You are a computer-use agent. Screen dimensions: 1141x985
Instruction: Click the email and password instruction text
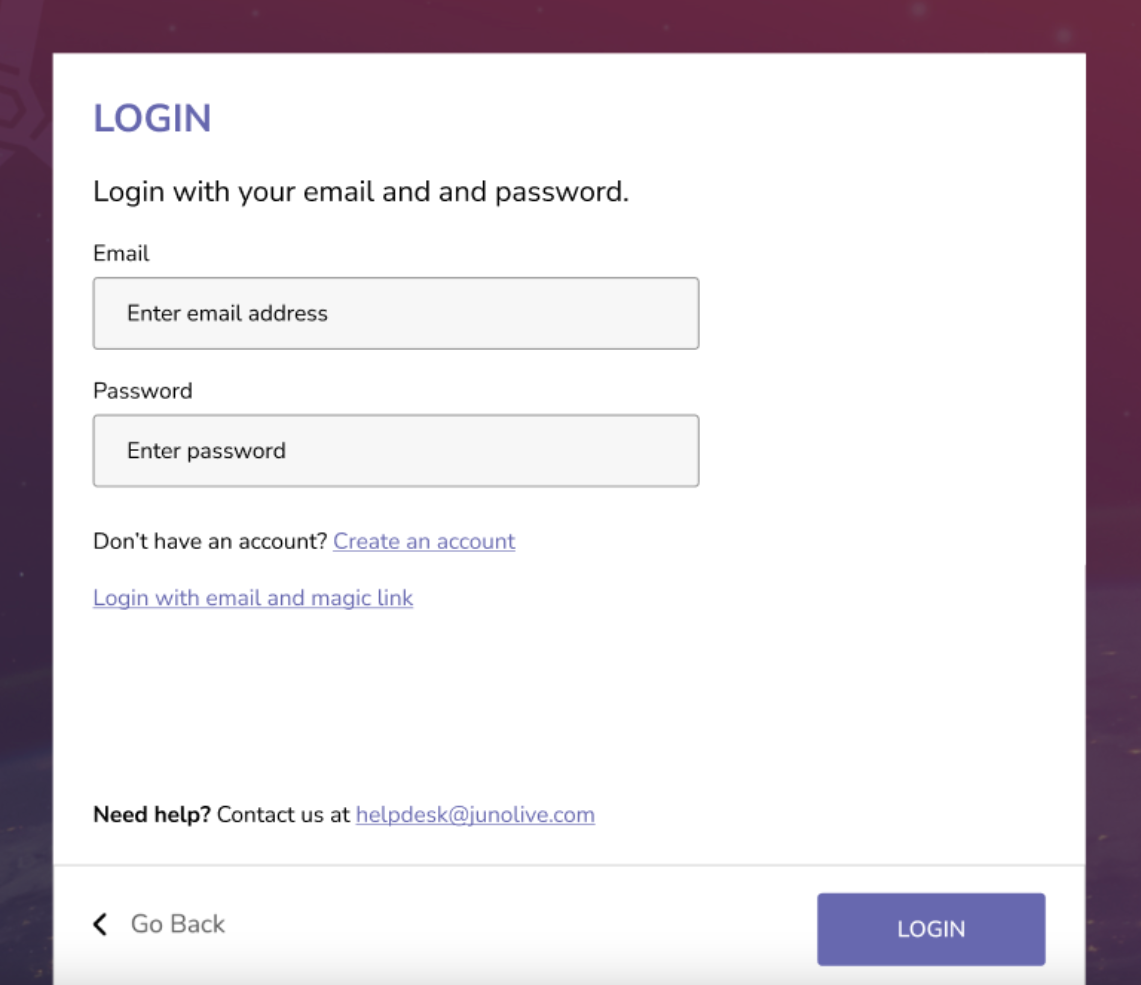click(361, 192)
